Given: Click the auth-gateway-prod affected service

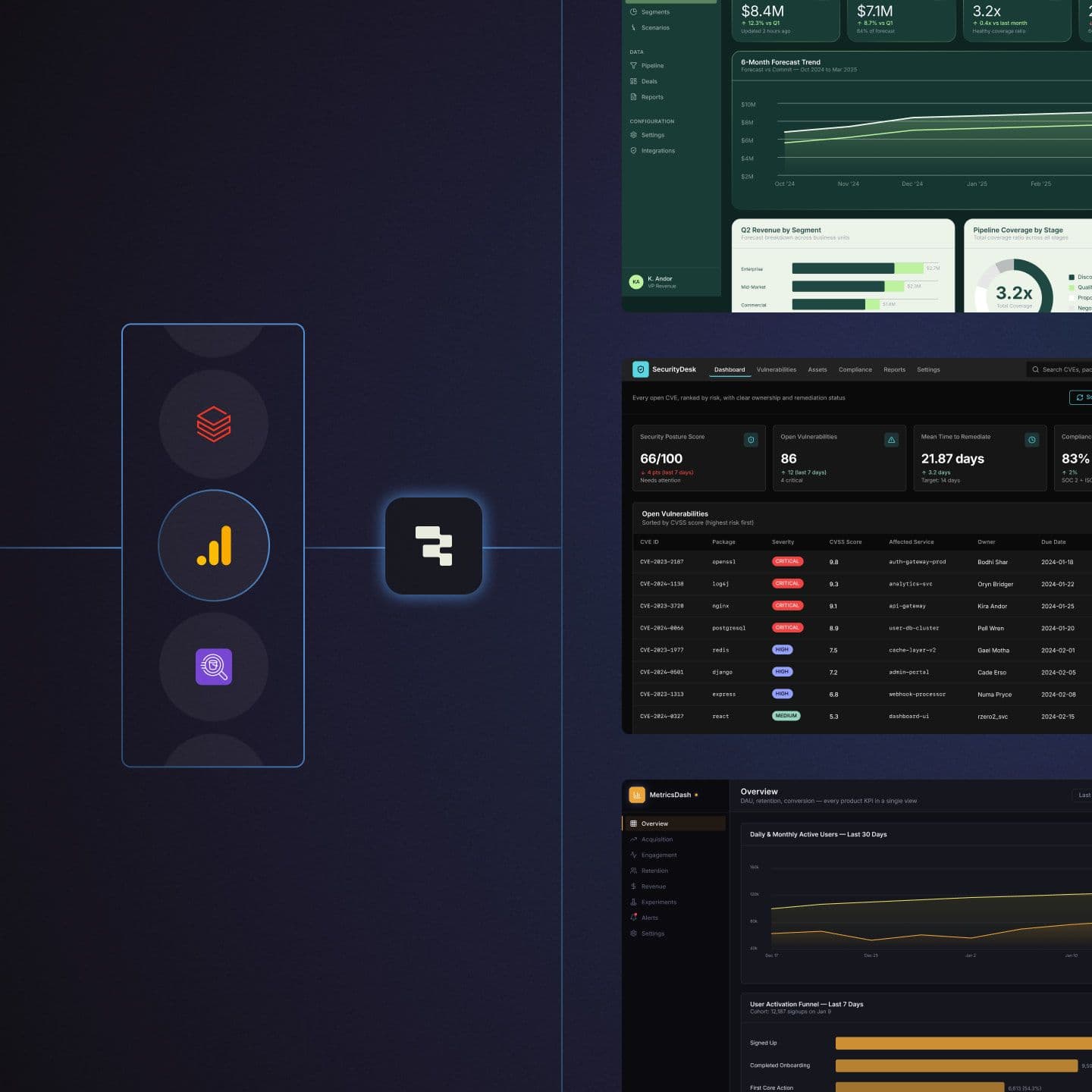Looking at the screenshot, I should pos(918,562).
